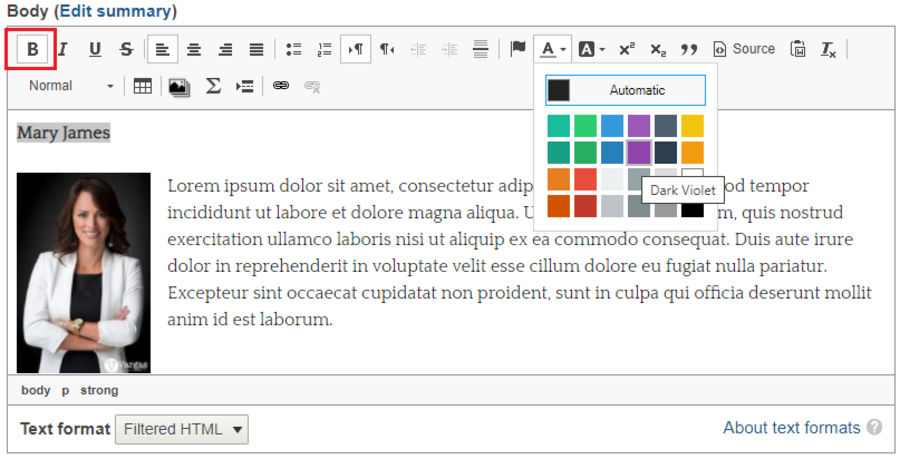
Task: Insert a math formula with sigma icon
Action: point(213,87)
